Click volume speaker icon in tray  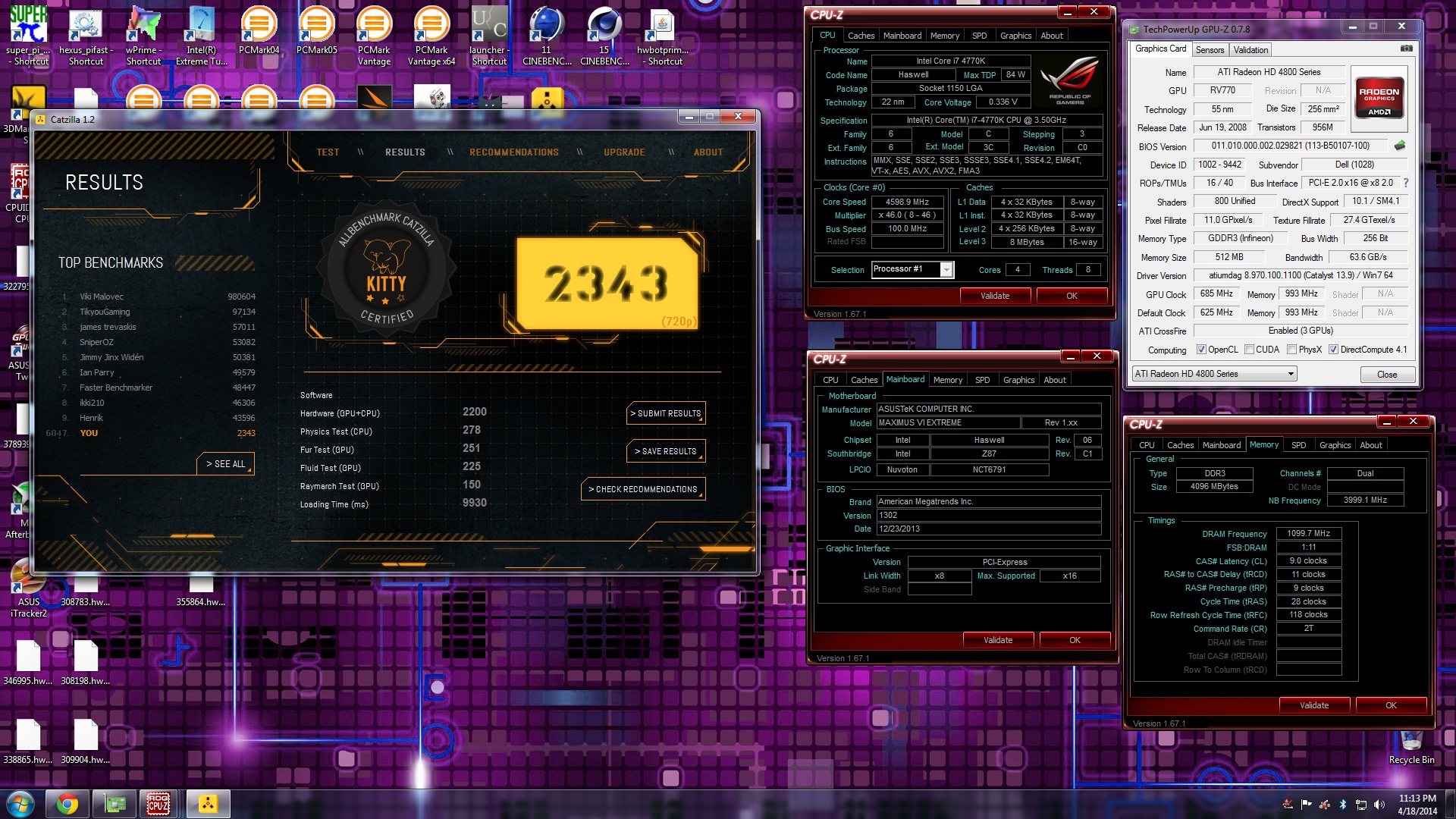point(1379,805)
